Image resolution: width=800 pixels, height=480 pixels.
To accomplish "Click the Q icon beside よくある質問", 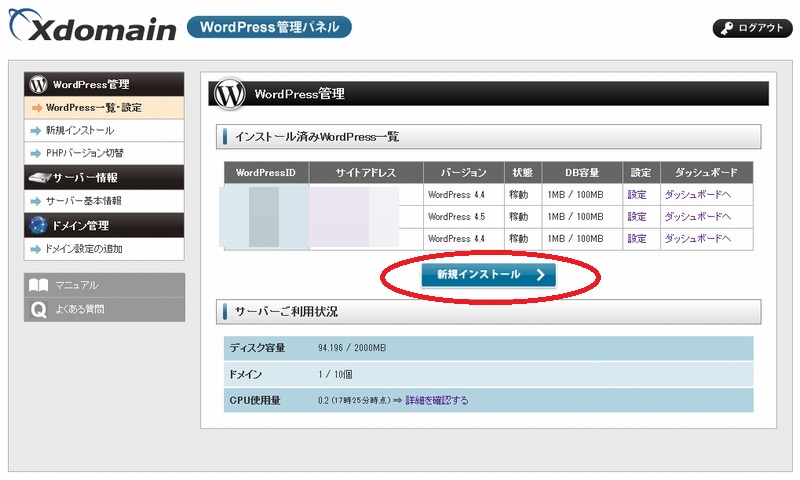I will coord(39,310).
